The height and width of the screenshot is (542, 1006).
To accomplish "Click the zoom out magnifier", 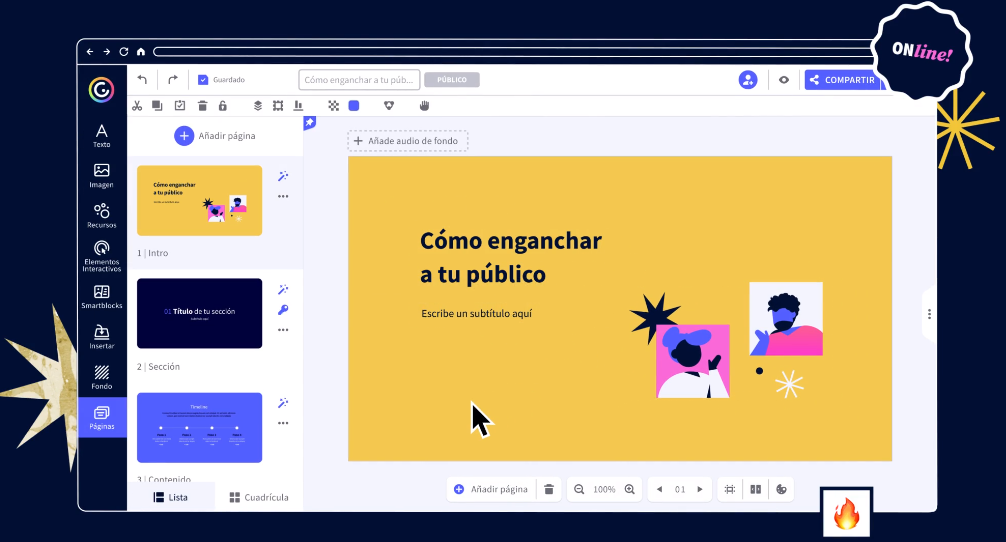I will pyautogui.click(x=579, y=489).
